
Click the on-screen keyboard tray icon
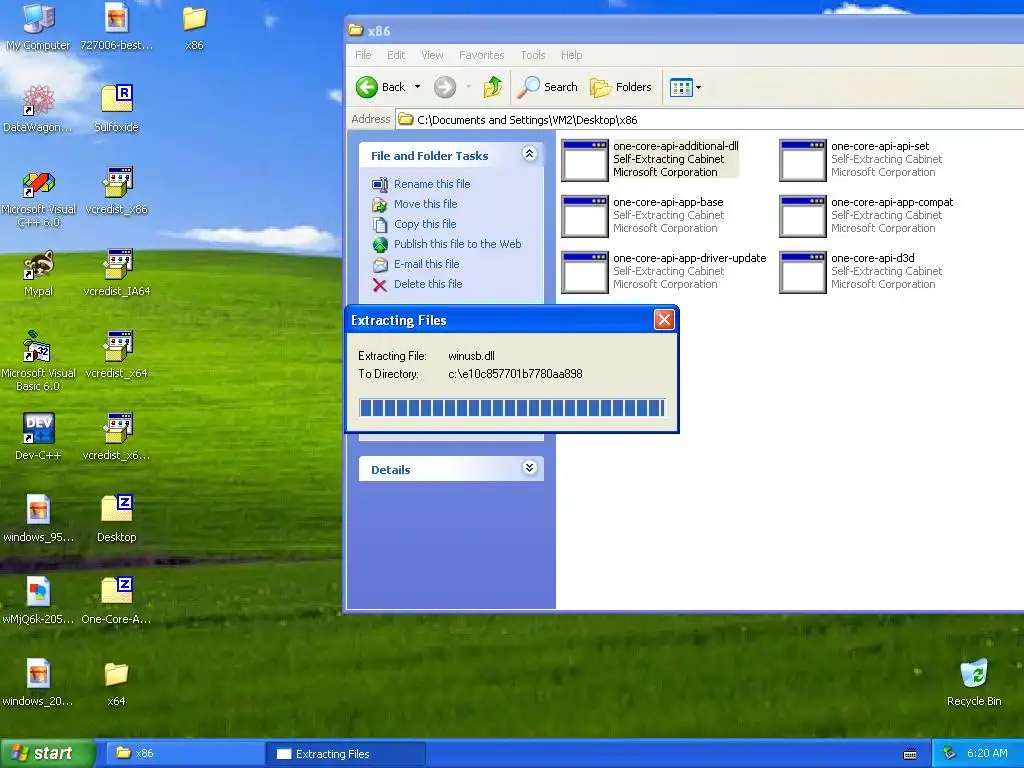tap(910, 754)
